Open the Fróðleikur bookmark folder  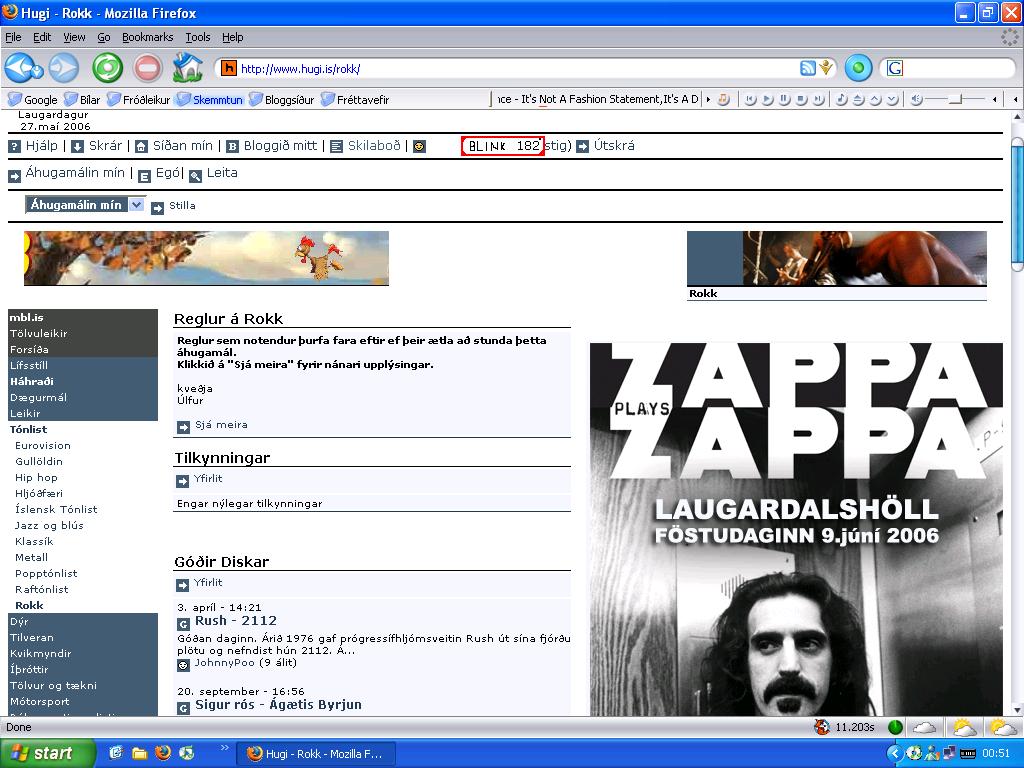point(138,99)
